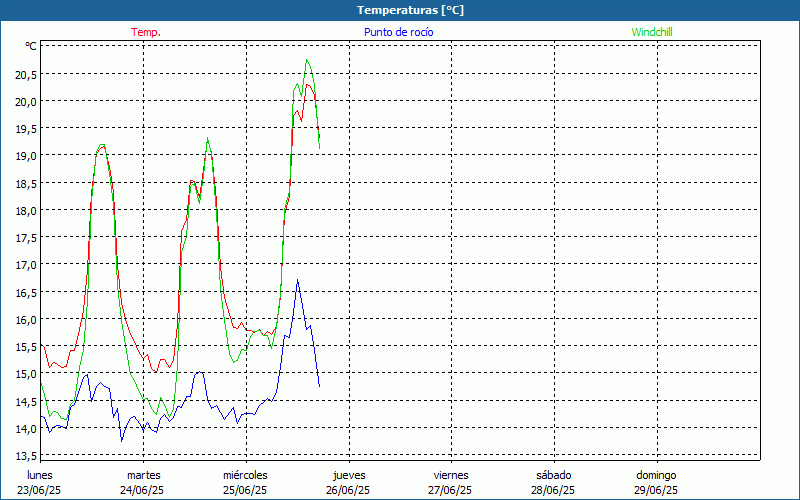Click the 'jueves' day label
The image size is (800, 500).
point(349,476)
